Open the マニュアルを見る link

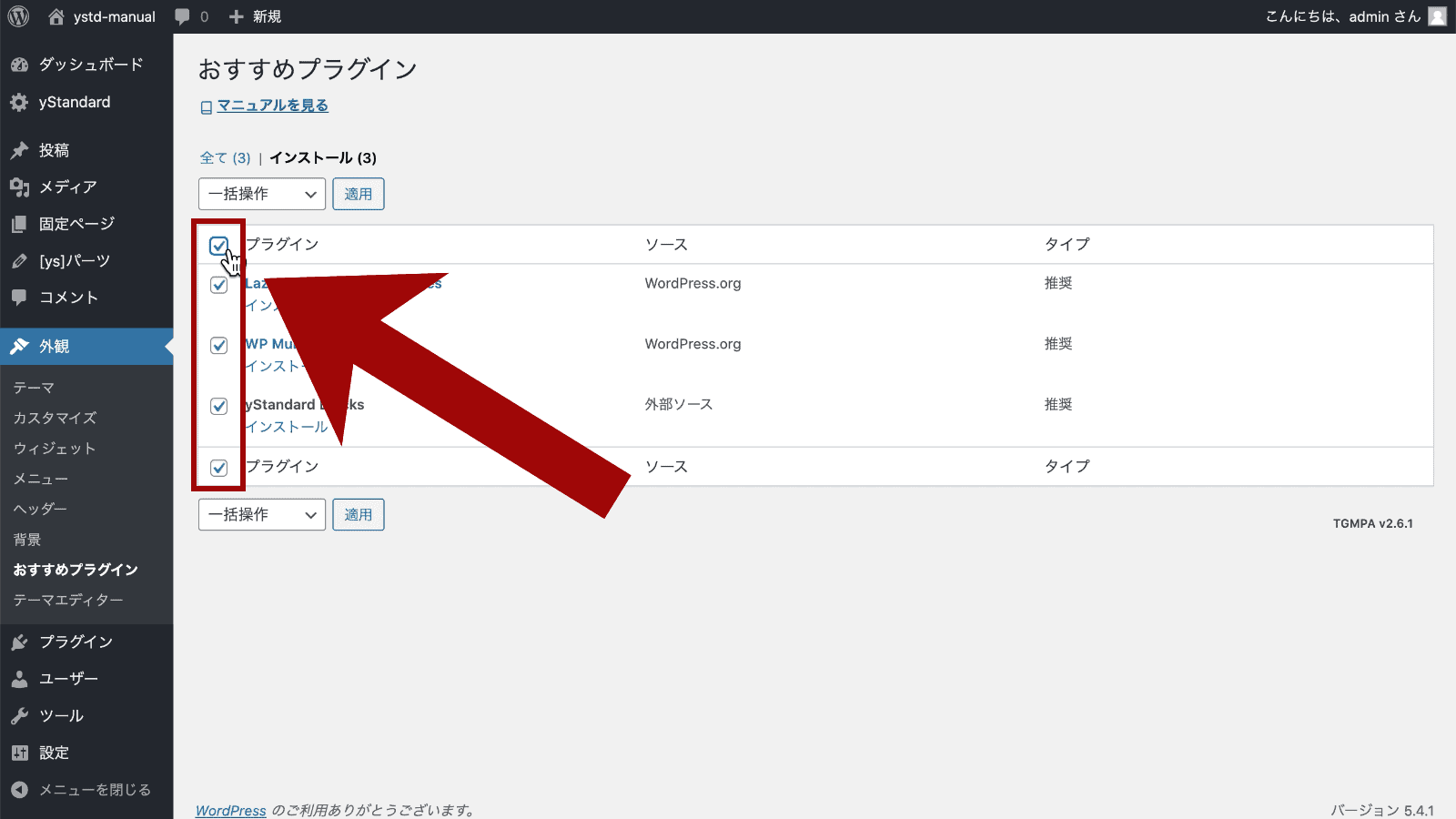click(x=273, y=106)
